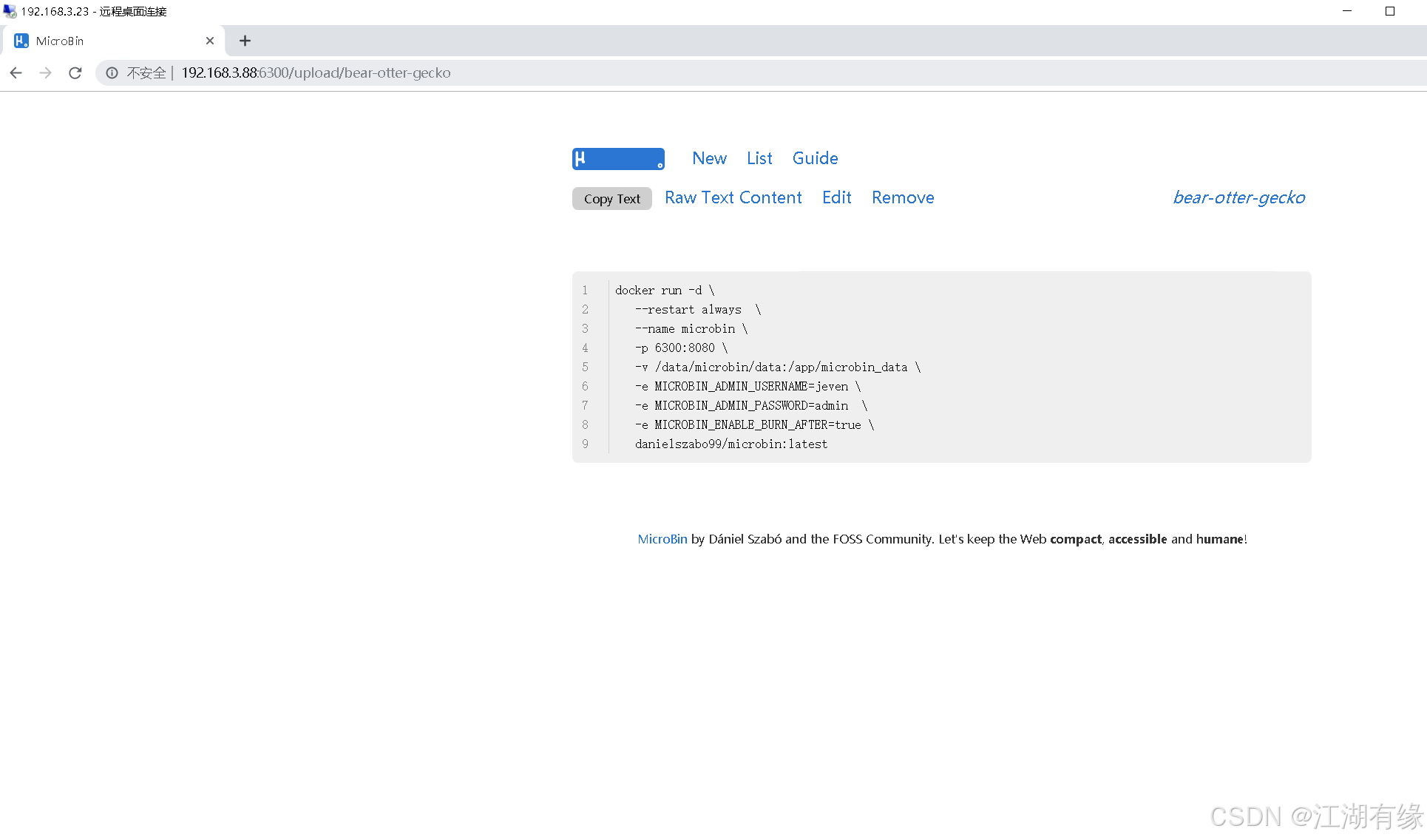Reload the current page

75,72
